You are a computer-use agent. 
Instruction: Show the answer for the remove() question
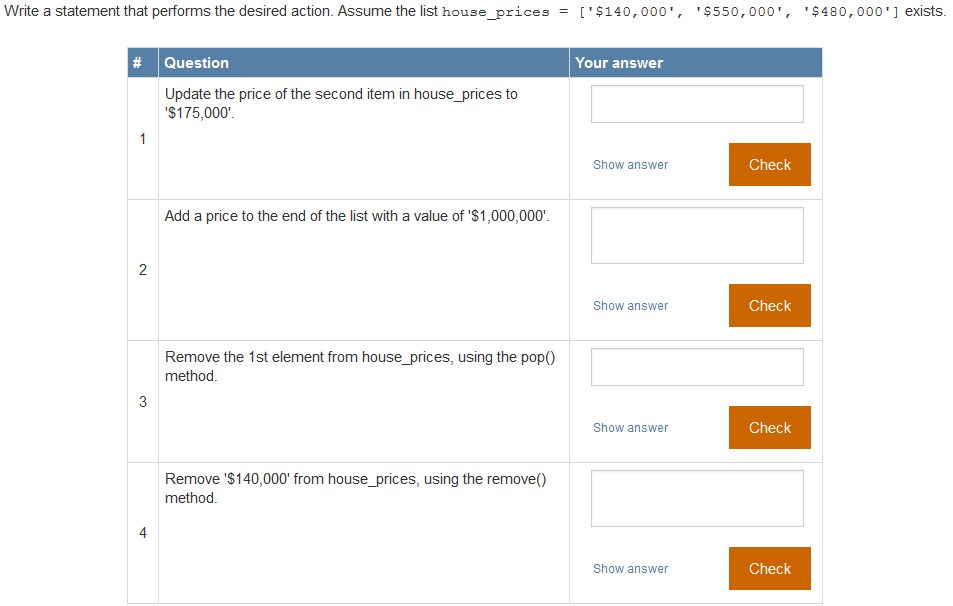tap(630, 568)
